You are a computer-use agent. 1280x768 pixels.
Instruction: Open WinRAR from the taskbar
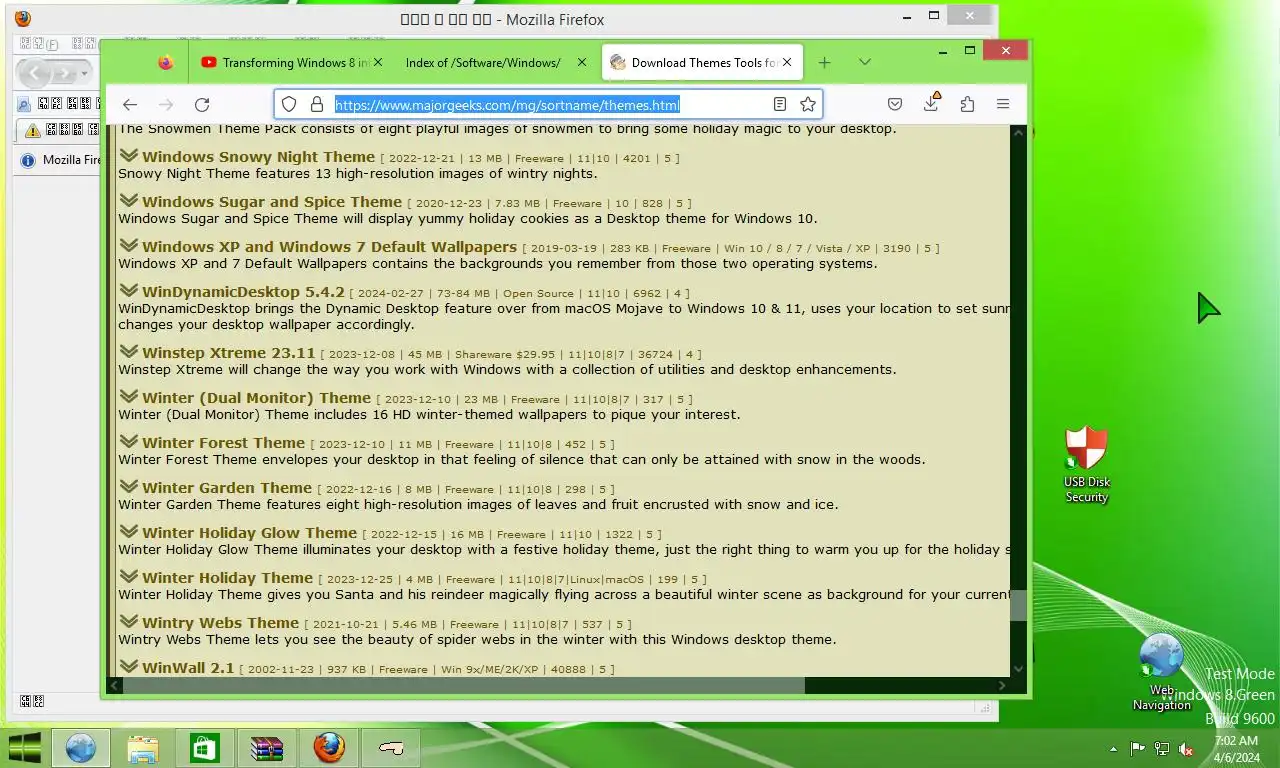[x=267, y=748]
